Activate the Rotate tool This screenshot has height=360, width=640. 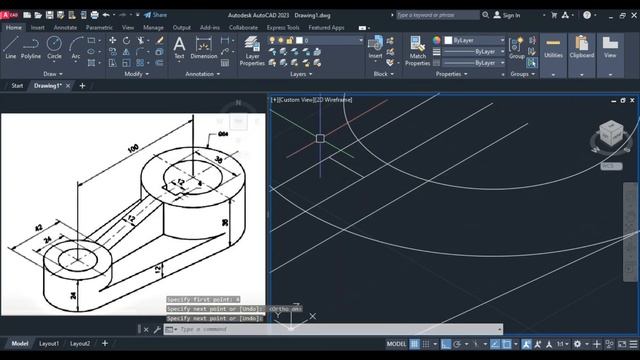127,40
